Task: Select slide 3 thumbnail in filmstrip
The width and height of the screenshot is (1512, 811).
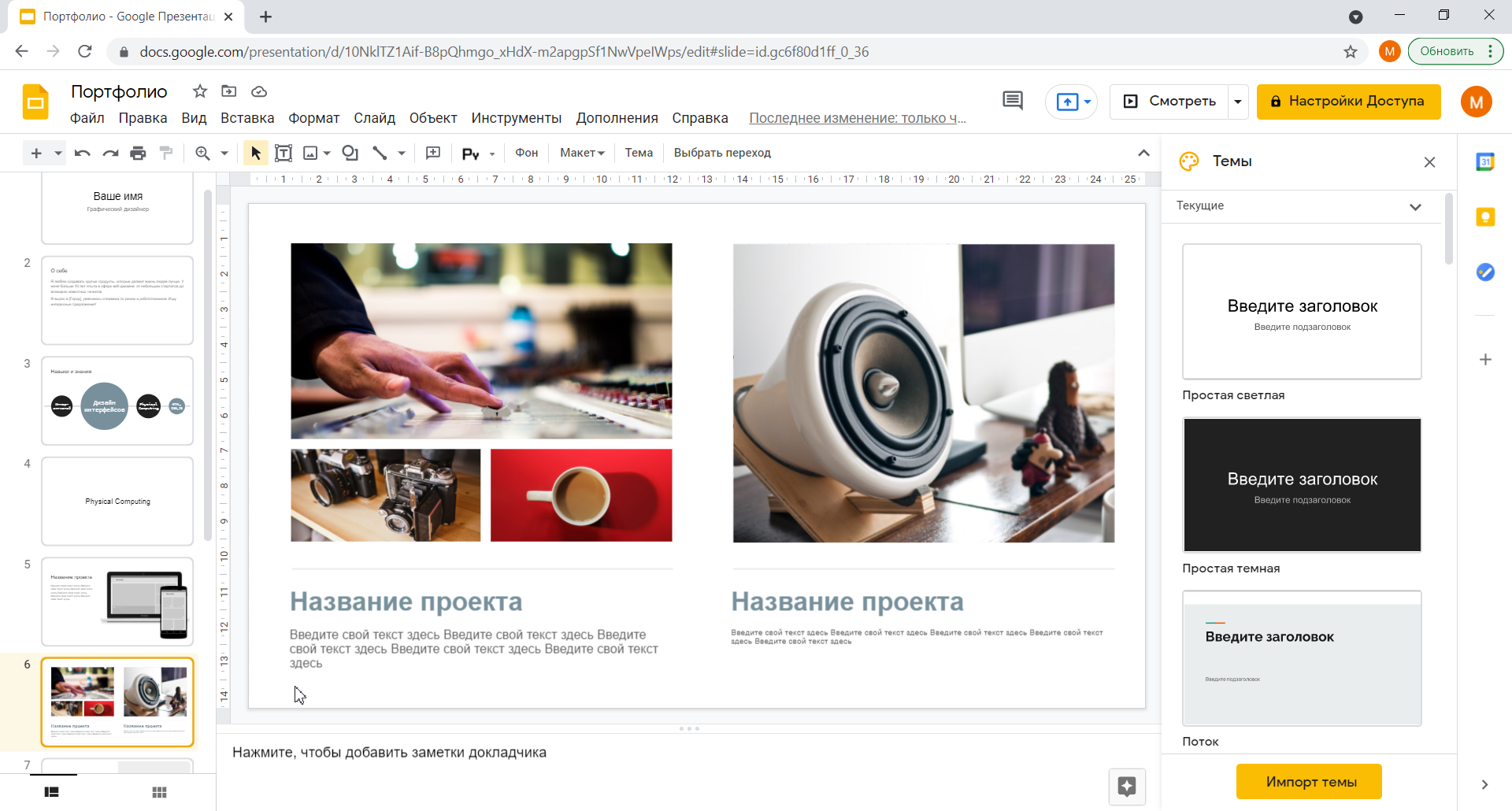Action: click(117, 401)
